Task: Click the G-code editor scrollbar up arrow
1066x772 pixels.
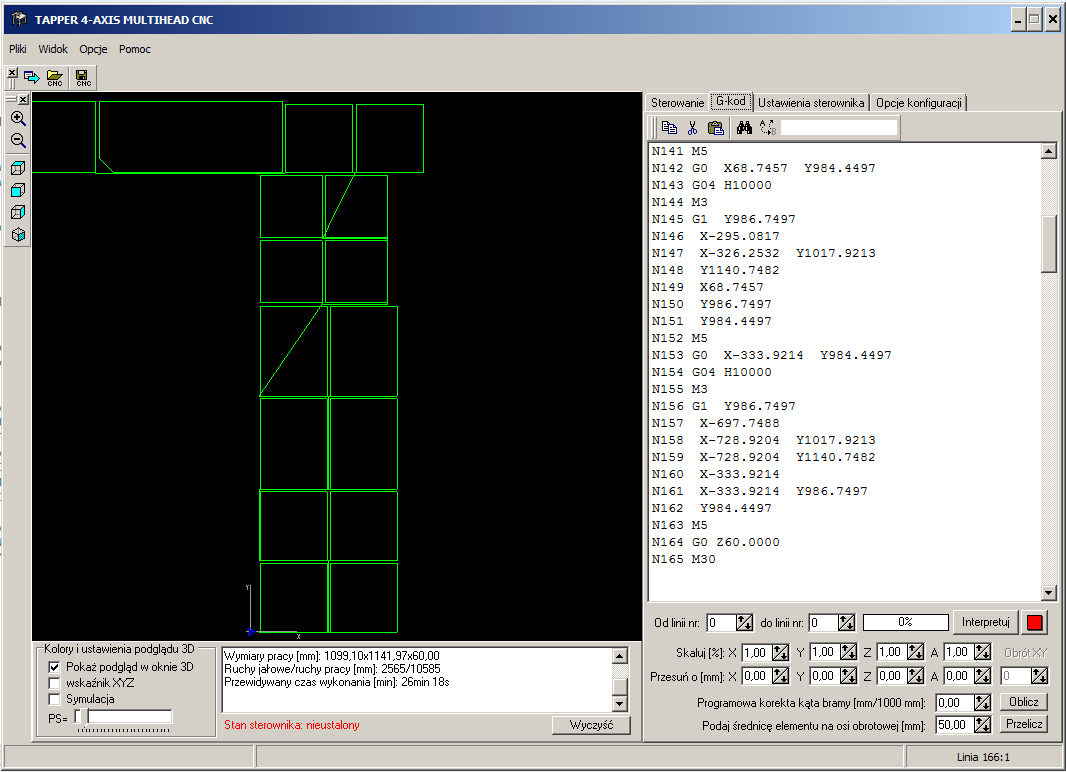Action: point(1048,152)
